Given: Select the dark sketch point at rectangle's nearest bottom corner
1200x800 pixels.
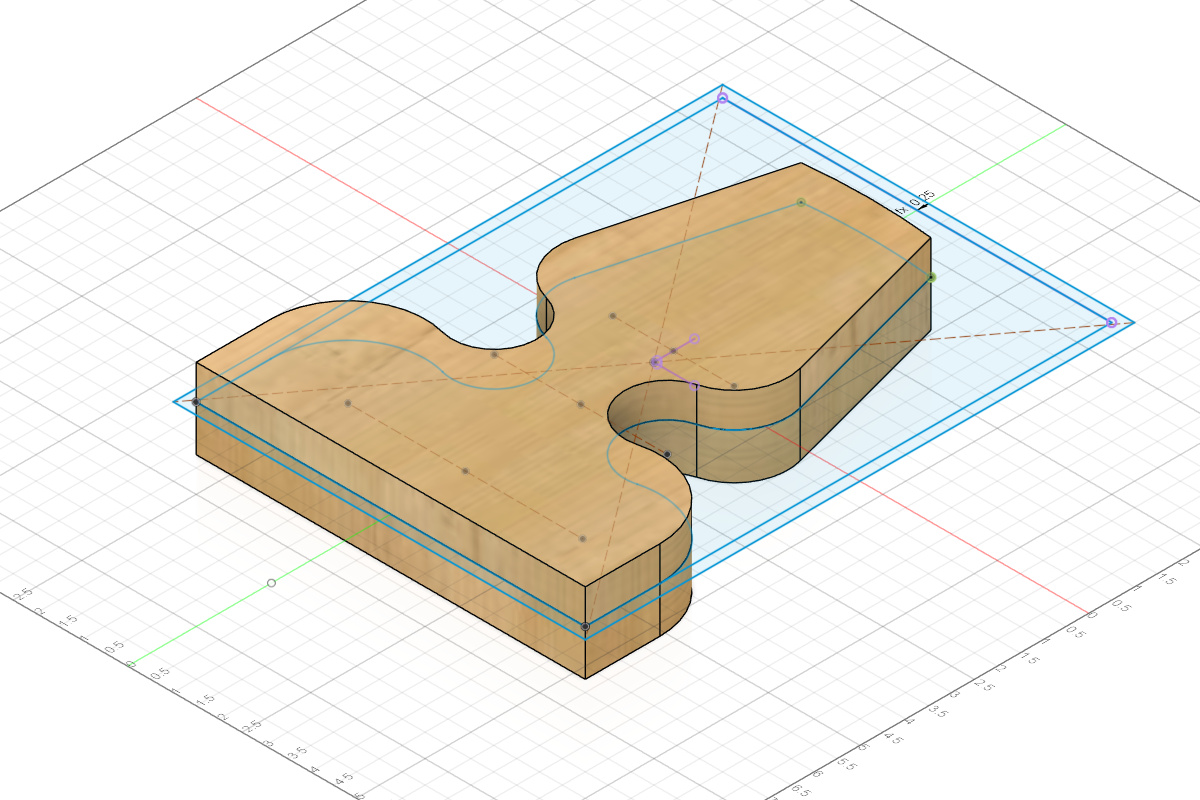Looking at the screenshot, I should point(586,627).
